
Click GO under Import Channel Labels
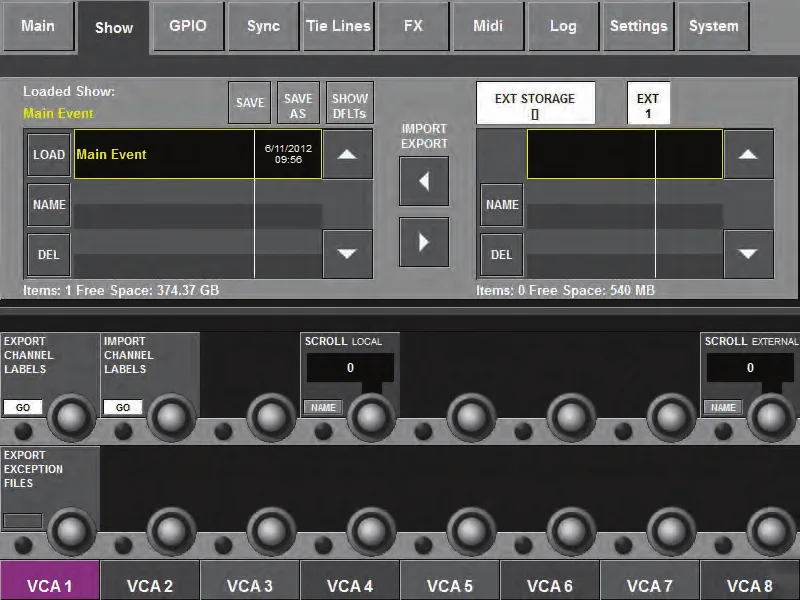click(123, 407)
